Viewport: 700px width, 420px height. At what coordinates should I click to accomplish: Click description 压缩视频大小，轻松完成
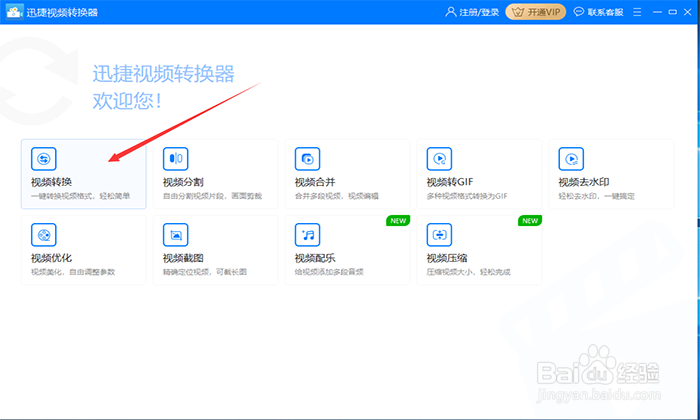468,272
